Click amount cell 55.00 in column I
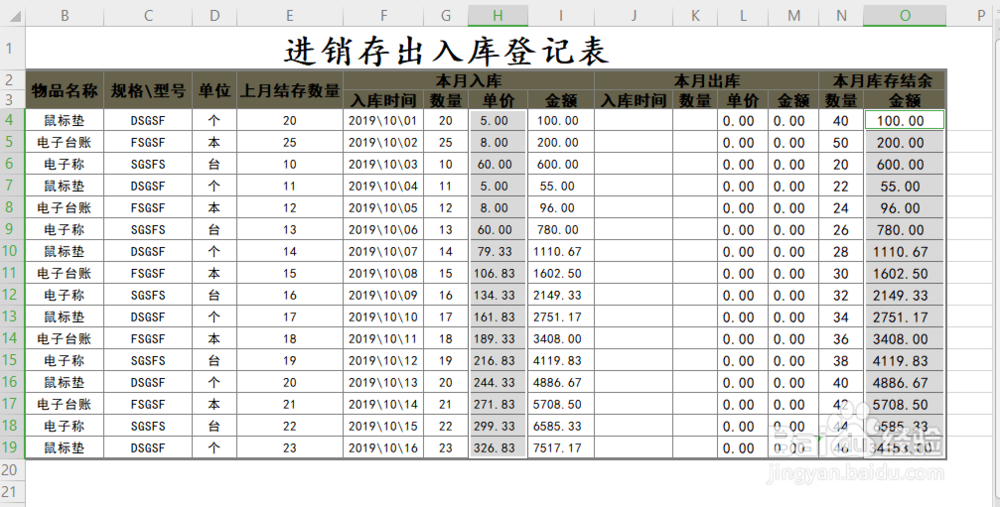The height and width of the screenshot is (507, 1000). pos(561,186)
